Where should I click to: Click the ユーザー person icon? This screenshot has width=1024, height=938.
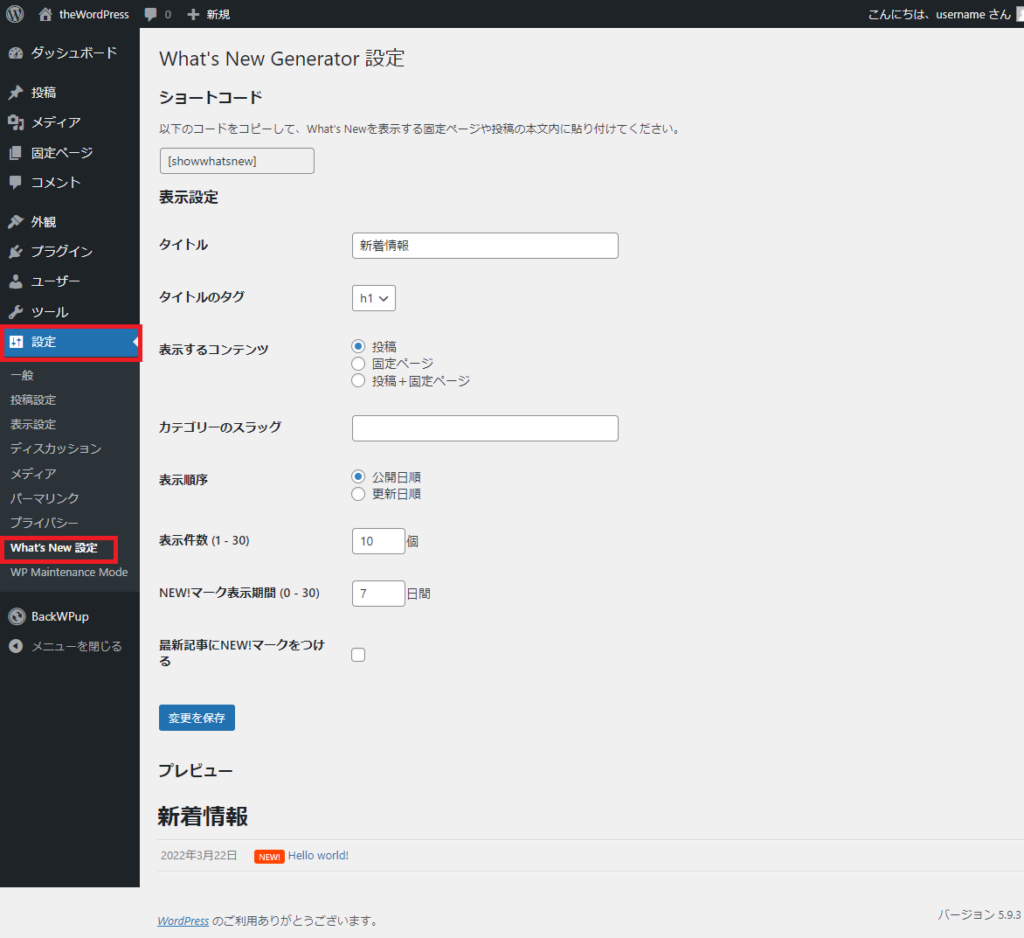[x=16, y=282]
